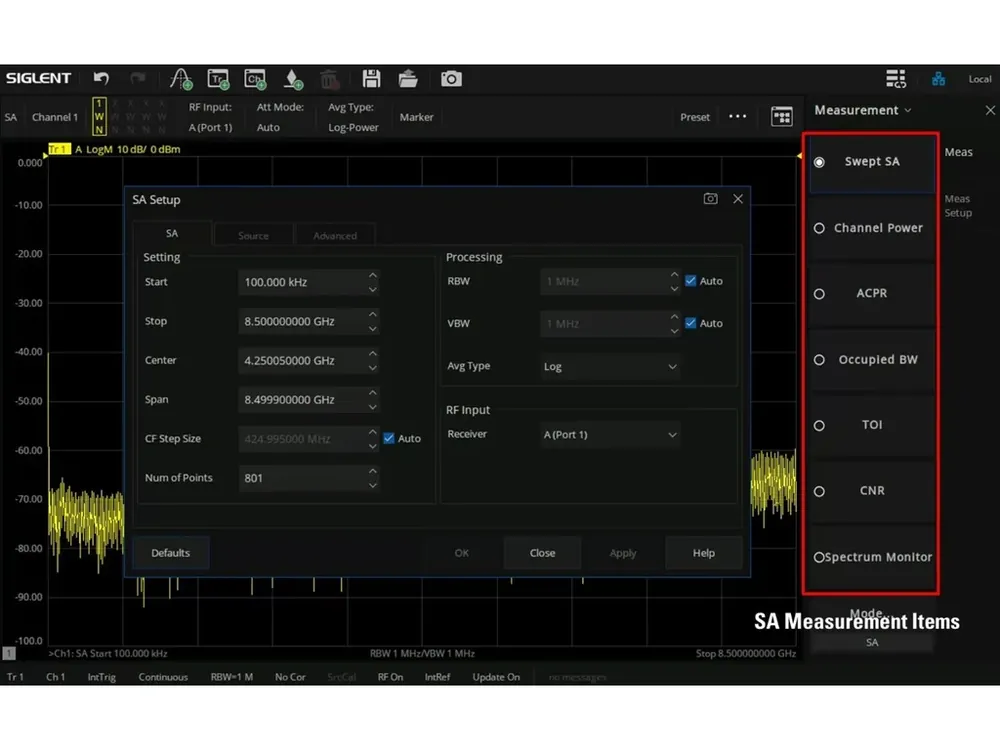Click the Defaults button
1000x750 pixels.
point(170,553)
